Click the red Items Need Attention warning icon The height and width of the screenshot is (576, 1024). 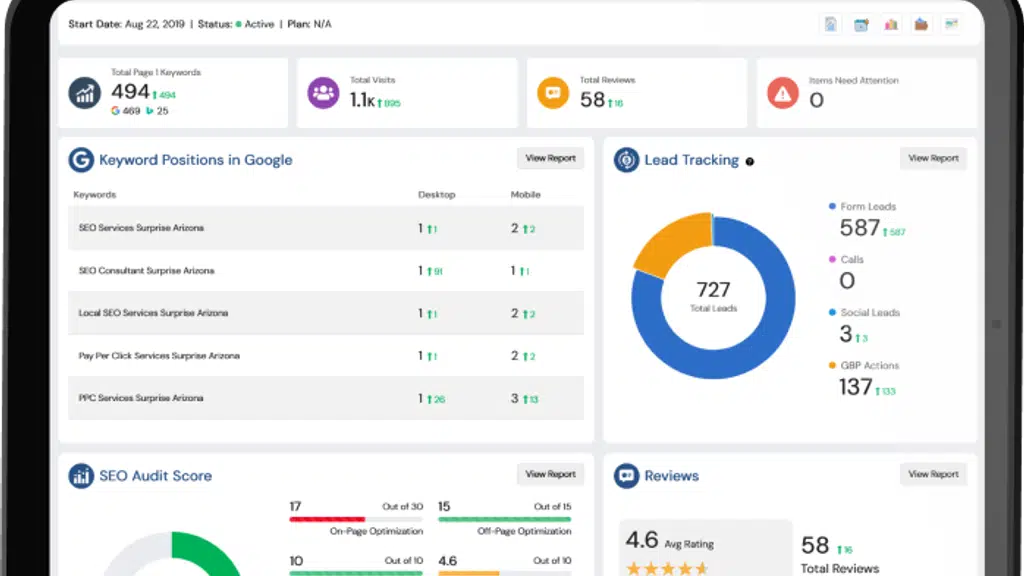(x=783, y=93)
